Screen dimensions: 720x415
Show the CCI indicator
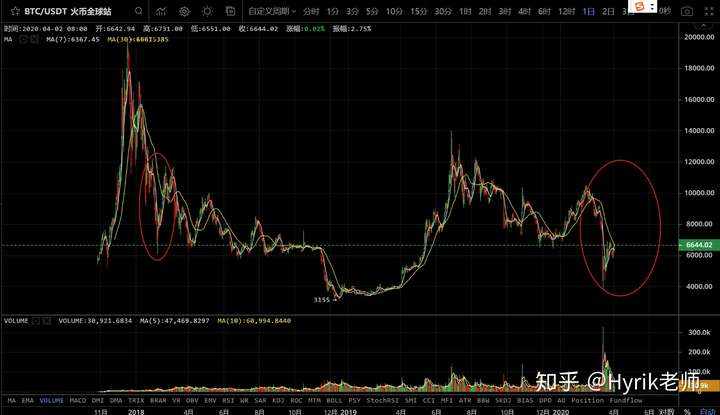(x=428, y=400)
